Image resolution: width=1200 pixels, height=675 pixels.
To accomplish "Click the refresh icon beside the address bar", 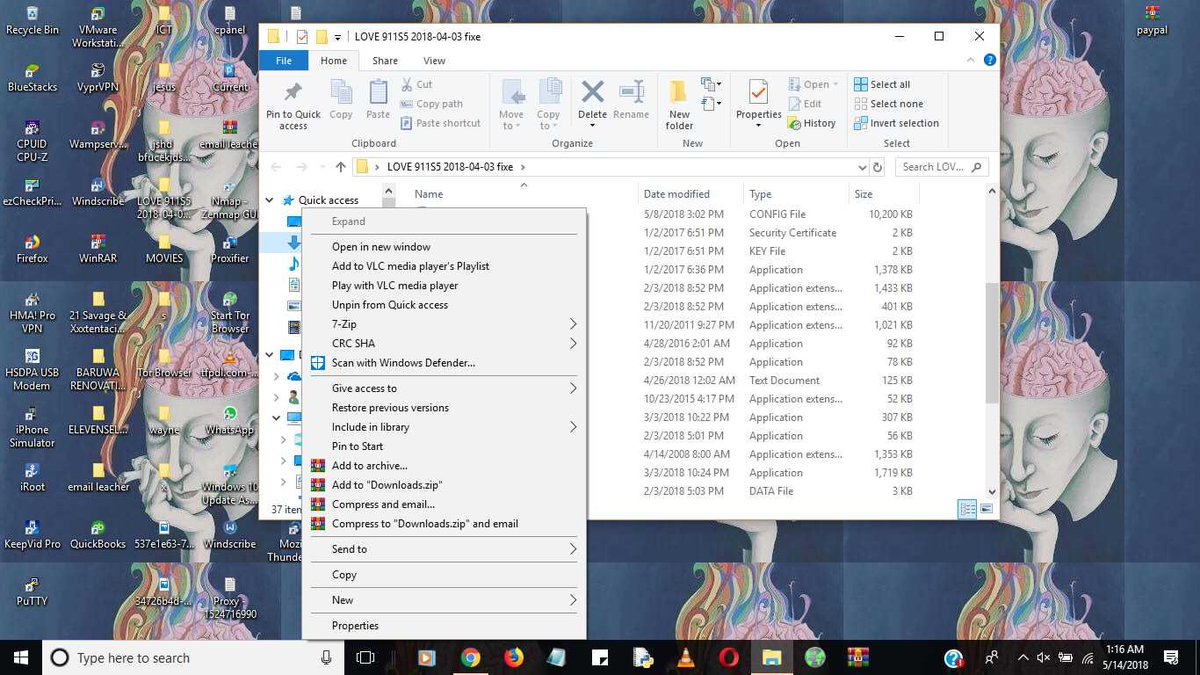I will coord(878,167).
